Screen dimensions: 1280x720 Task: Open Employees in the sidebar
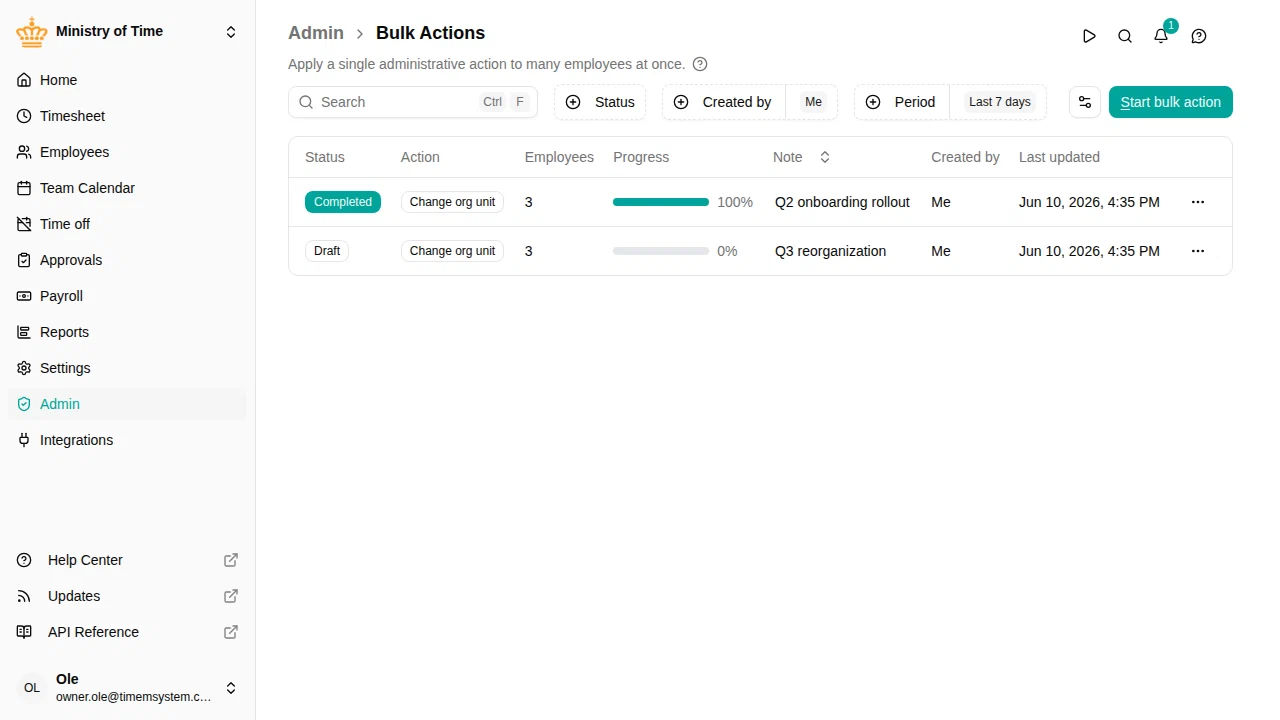pyautogui.click(x=128, y=152)
